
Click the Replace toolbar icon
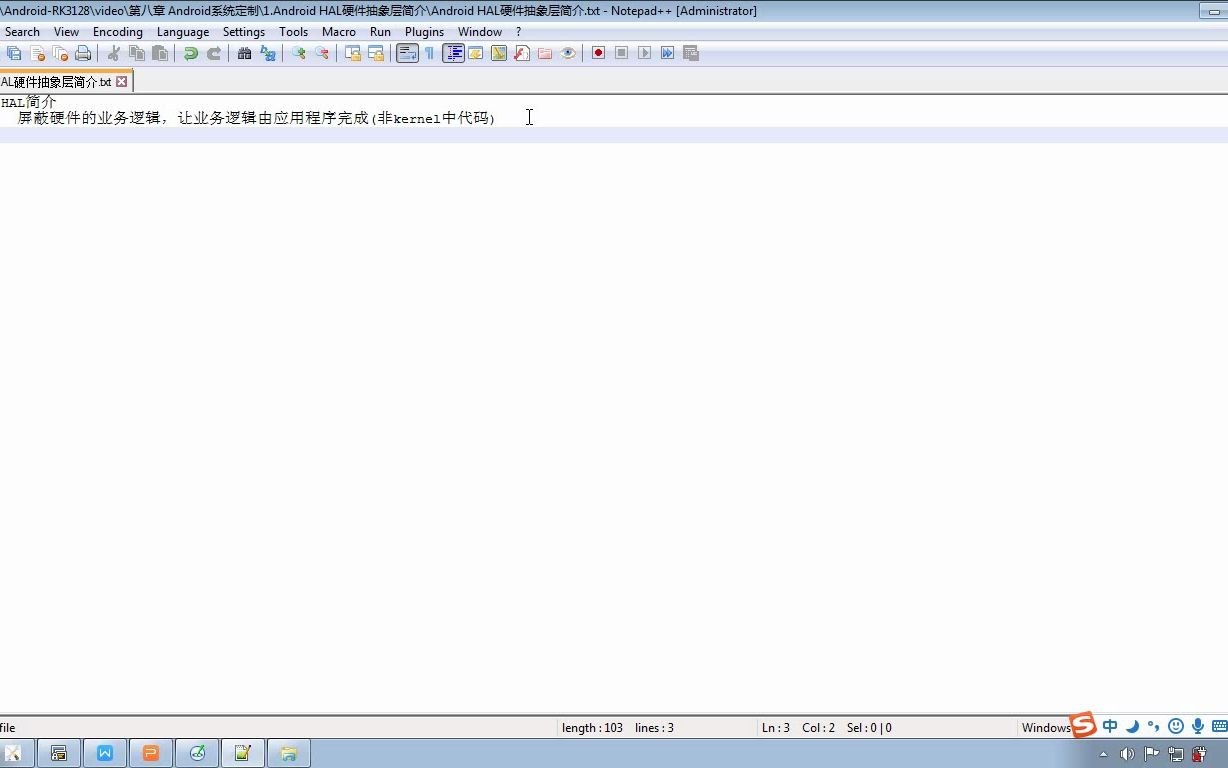(x=267, y=53)
